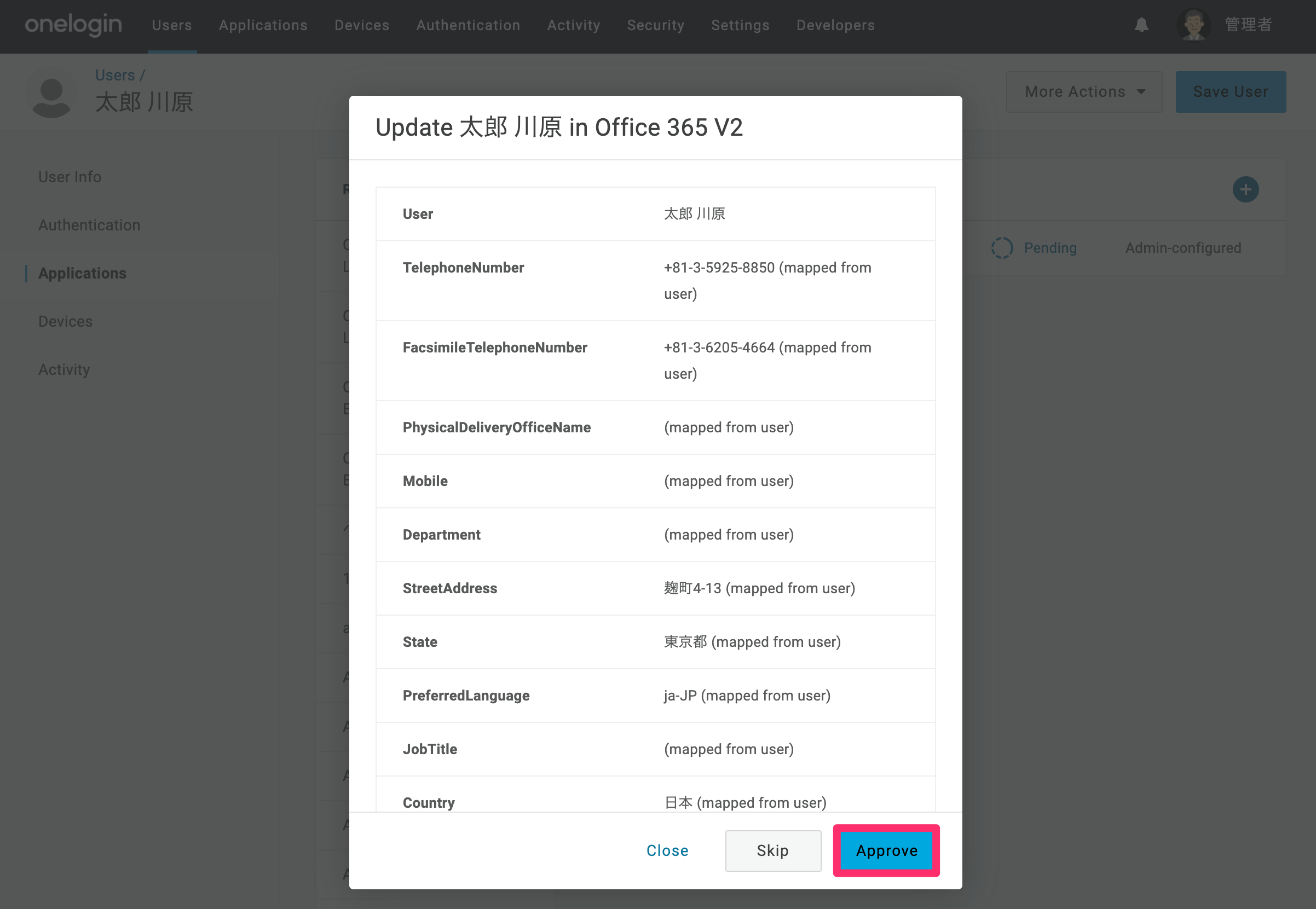The height and width of the screenshot is (909, 1316).
Task: Click the Pending status link
Action: coord(1050,248)
